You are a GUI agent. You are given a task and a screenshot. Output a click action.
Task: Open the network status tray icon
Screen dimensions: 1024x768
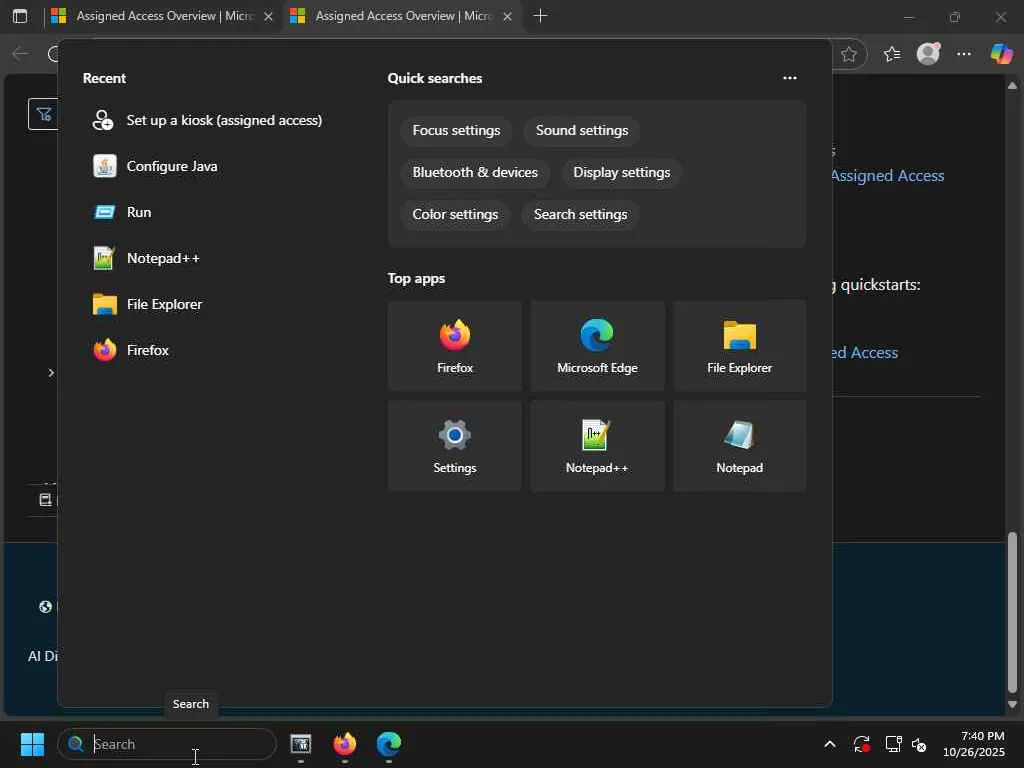[893, 744]
